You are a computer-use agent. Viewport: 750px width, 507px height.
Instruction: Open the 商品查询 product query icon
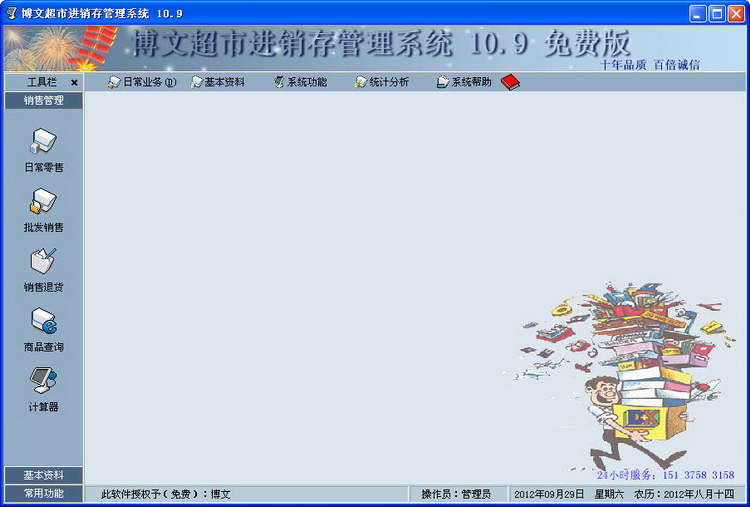(x=43, y=322)
